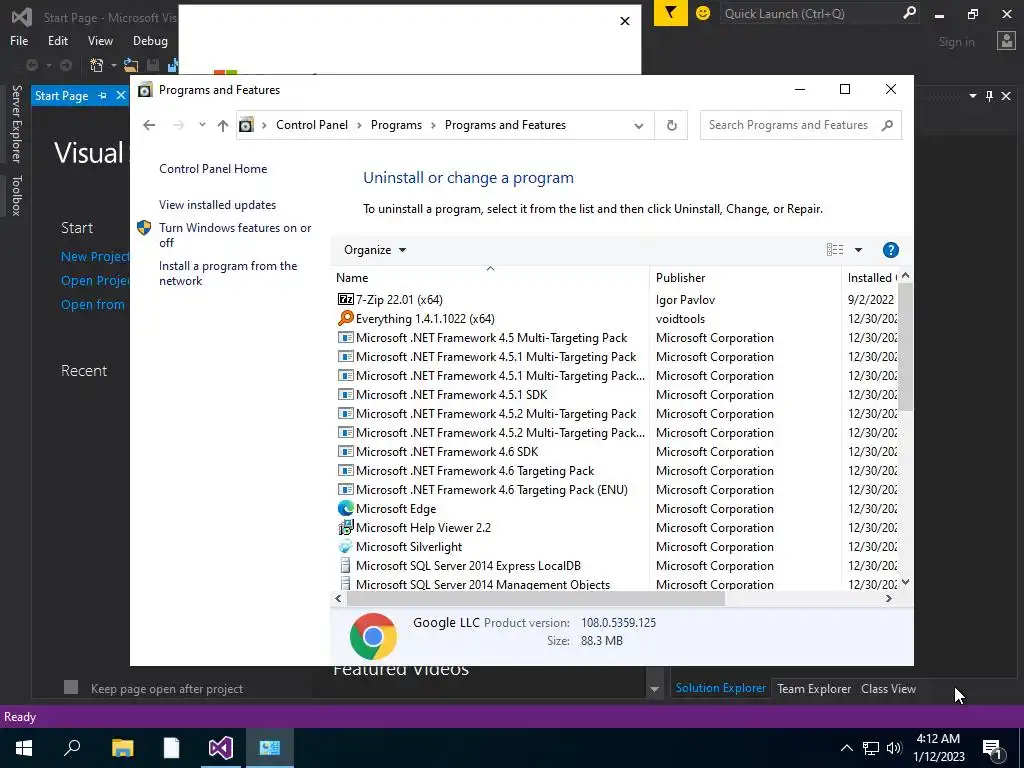
Task: Click the Visual Studio Navigate Forward button
Action: pyautogui.click(x=66, y=65)
